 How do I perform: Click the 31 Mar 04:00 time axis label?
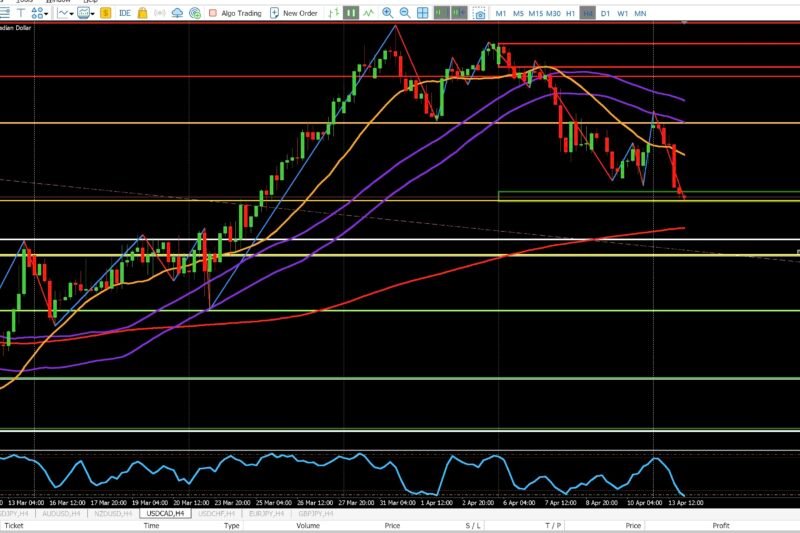click(397, 503)
